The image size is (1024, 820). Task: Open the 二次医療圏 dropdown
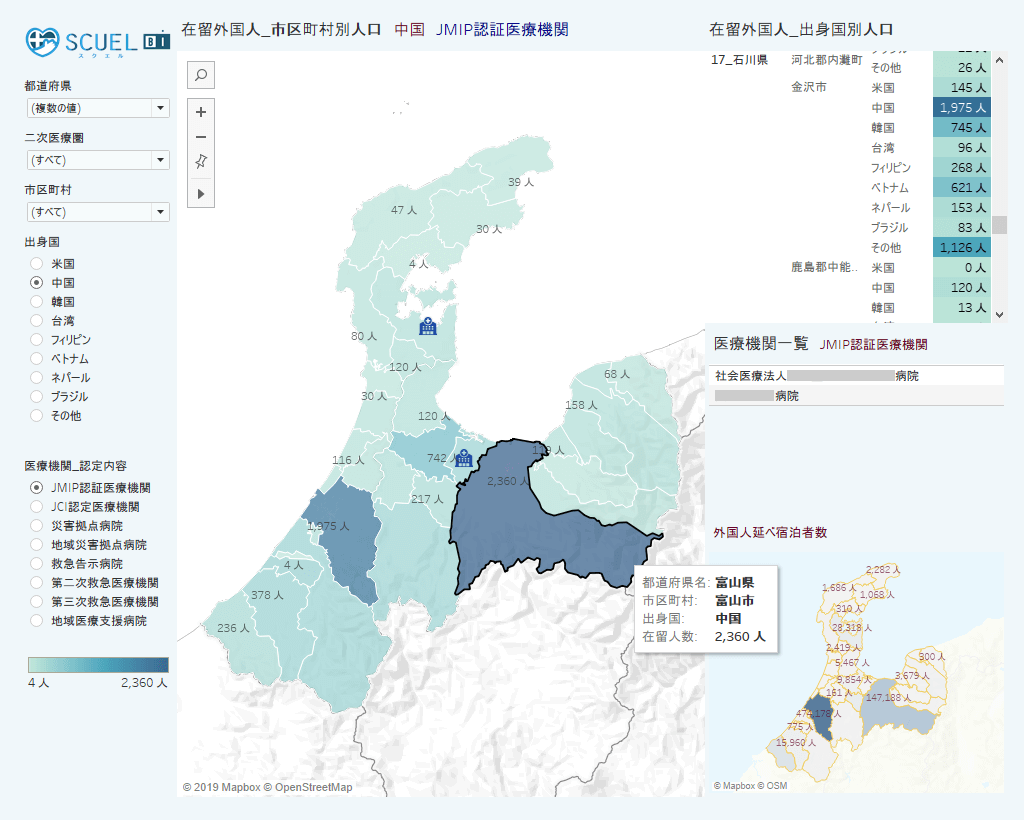click(x=97, y=160)
